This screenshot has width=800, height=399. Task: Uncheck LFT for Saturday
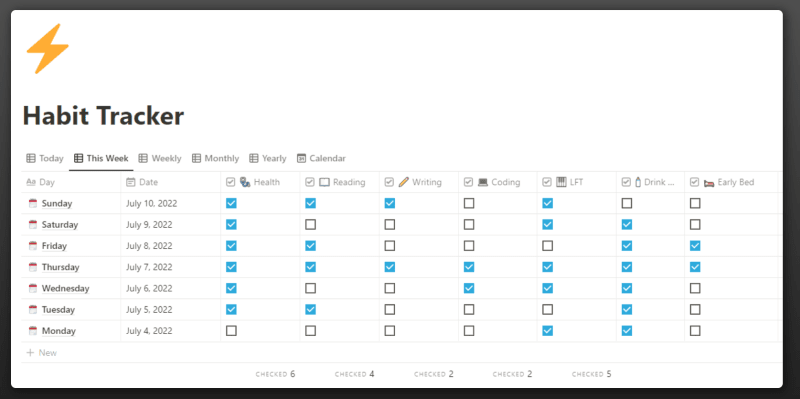(x=547, y=225)
